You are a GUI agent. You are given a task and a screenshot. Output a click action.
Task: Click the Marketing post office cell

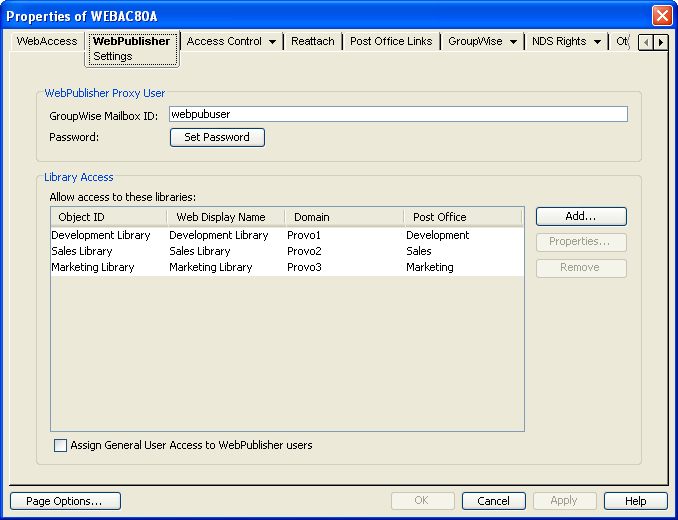(430, 267)
